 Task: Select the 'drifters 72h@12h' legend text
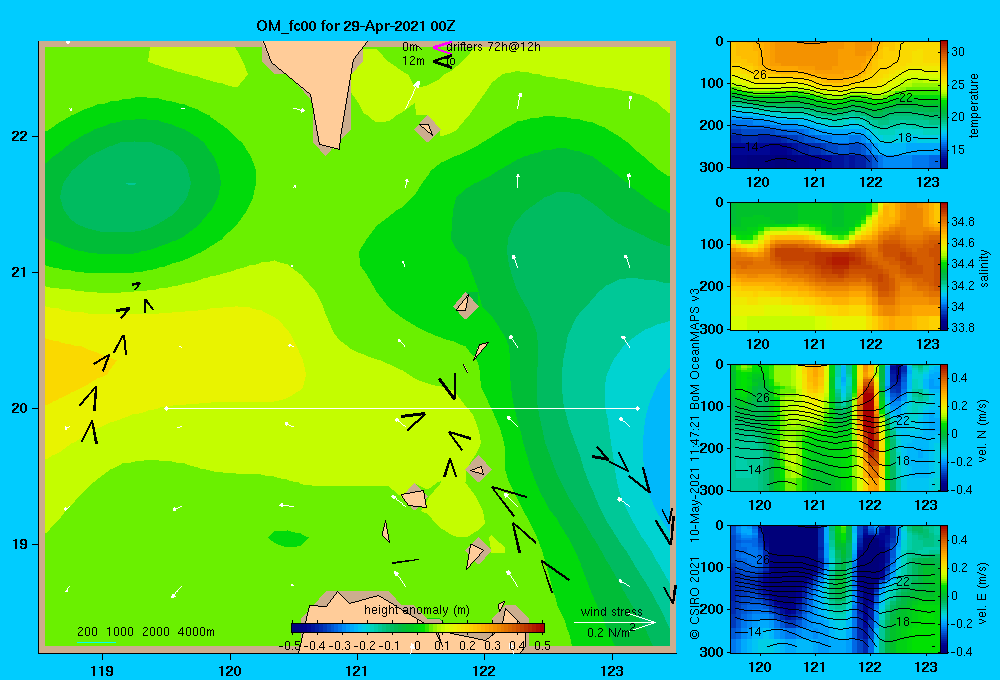[x=493, y=47]
